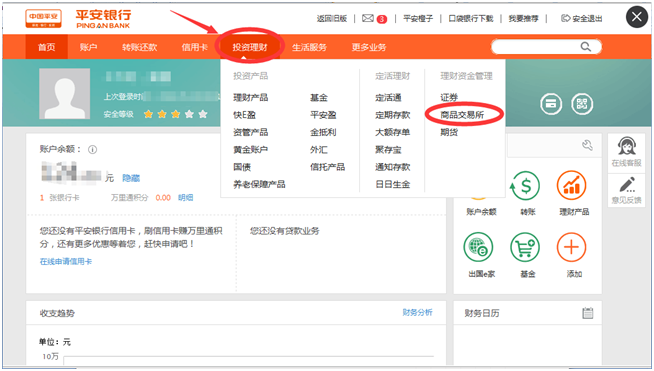Select 期货 menu entry
This screenshot has width=654, height=371.
tap(449, 132)
